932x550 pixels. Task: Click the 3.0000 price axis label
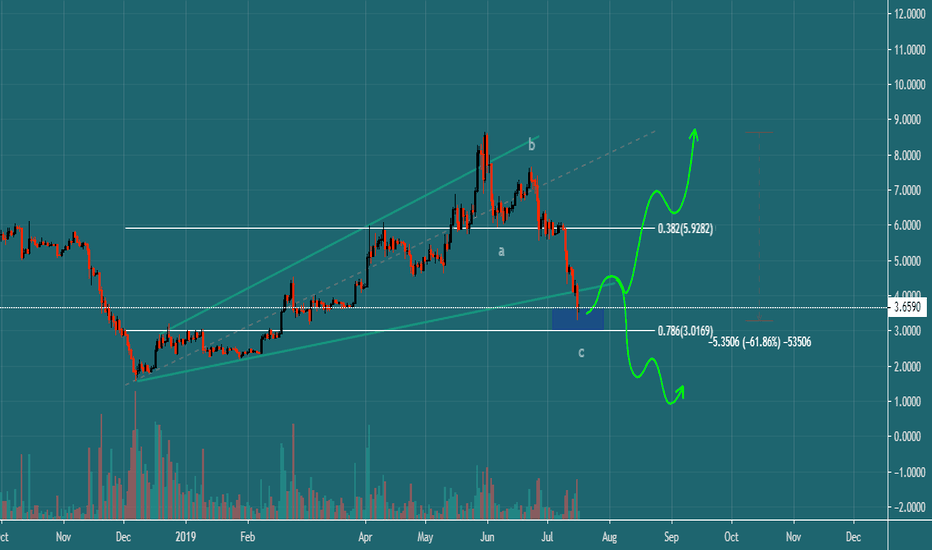909,331
